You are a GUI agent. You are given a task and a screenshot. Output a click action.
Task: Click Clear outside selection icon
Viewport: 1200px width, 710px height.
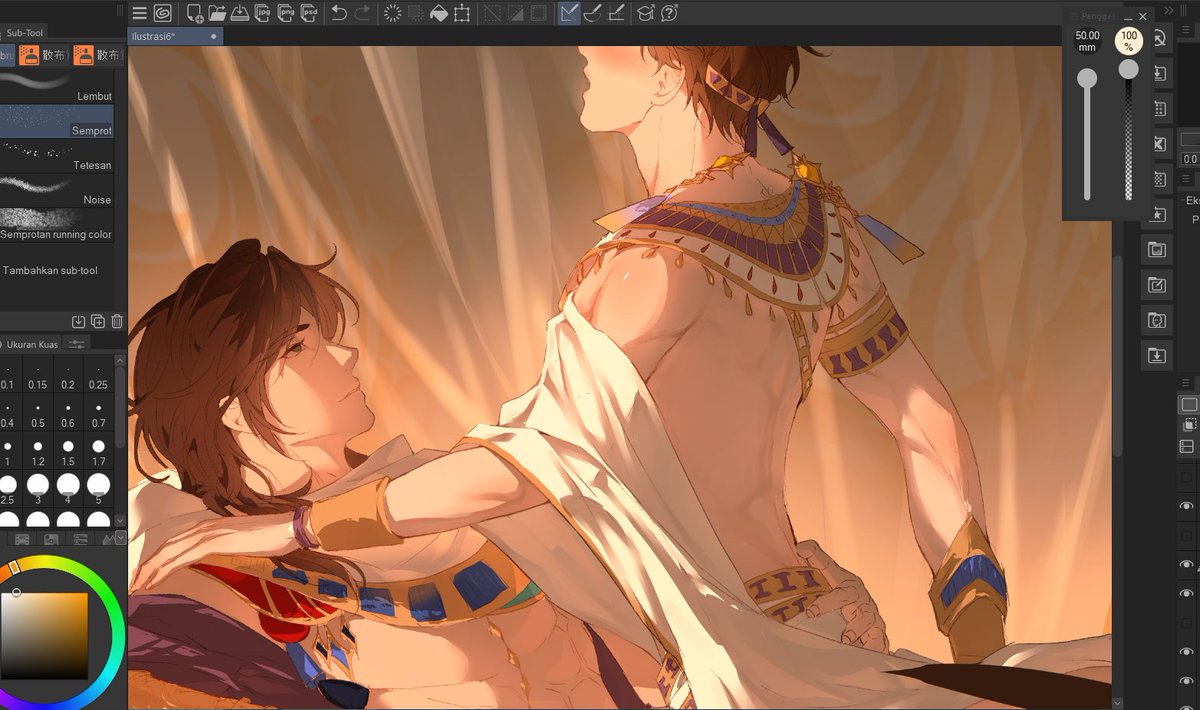tap(415, 13)
